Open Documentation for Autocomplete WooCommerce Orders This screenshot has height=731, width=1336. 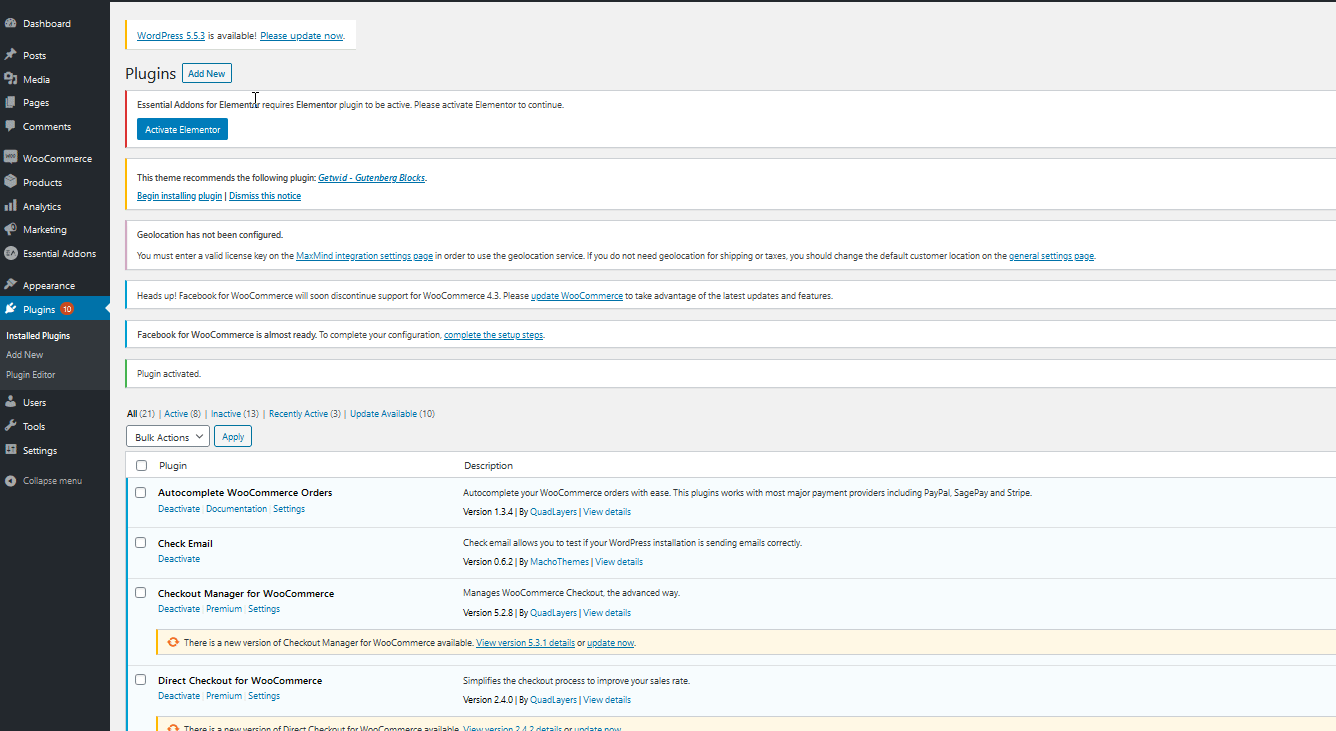[x=236, y=509]
